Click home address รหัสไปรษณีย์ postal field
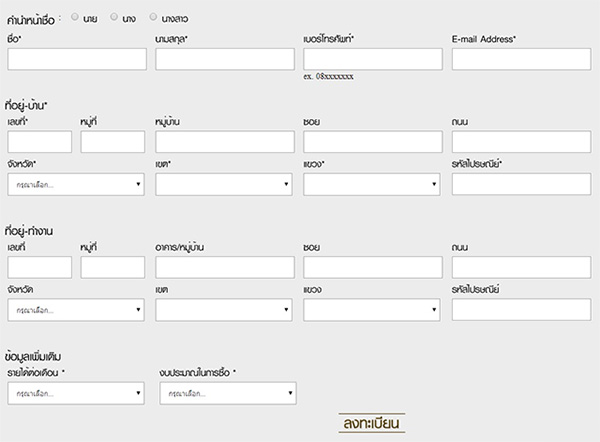Screen dimensions: 600x442 [x=521, y=184]
